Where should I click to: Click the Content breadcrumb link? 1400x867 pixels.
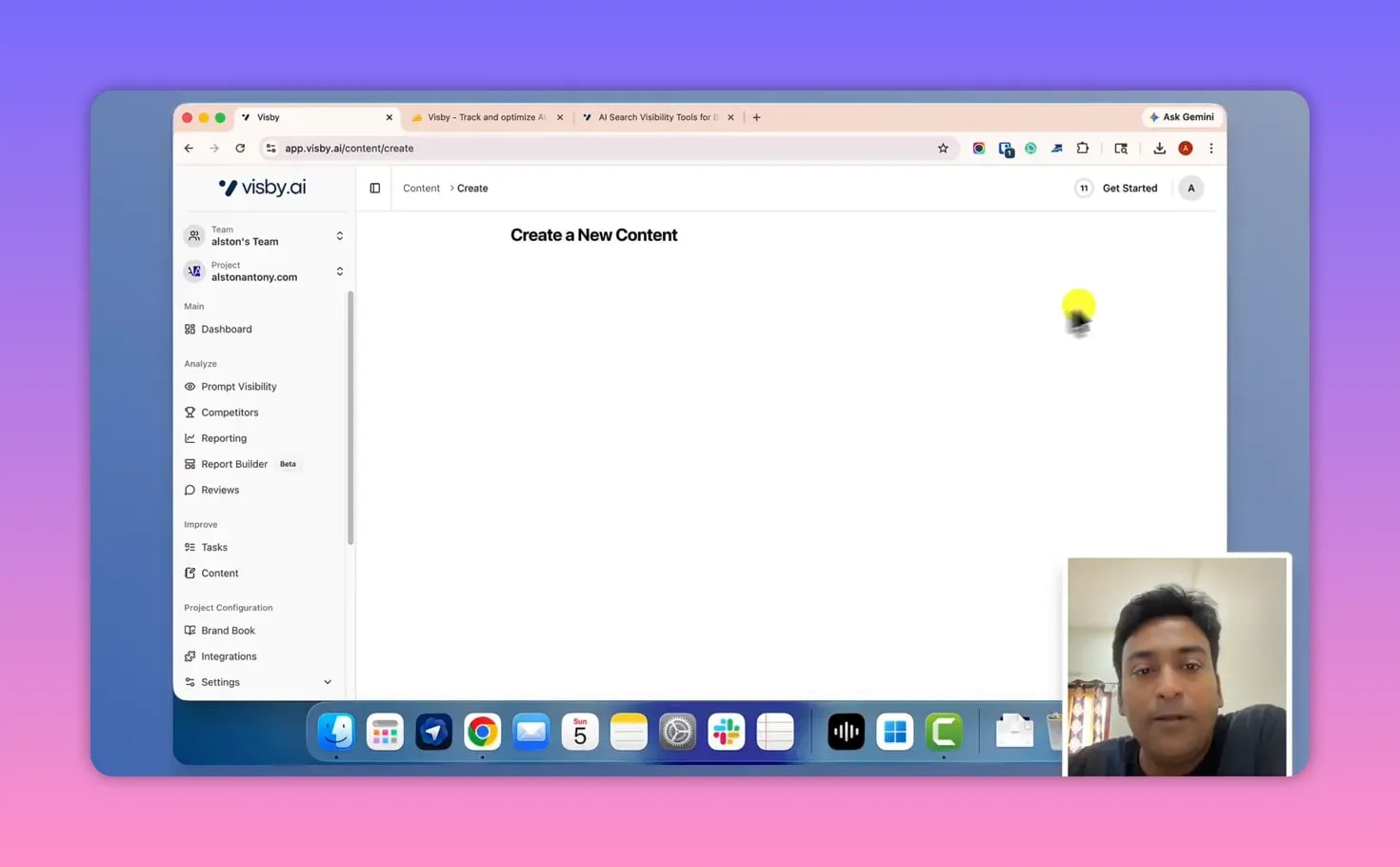click(x=421, y=189)
